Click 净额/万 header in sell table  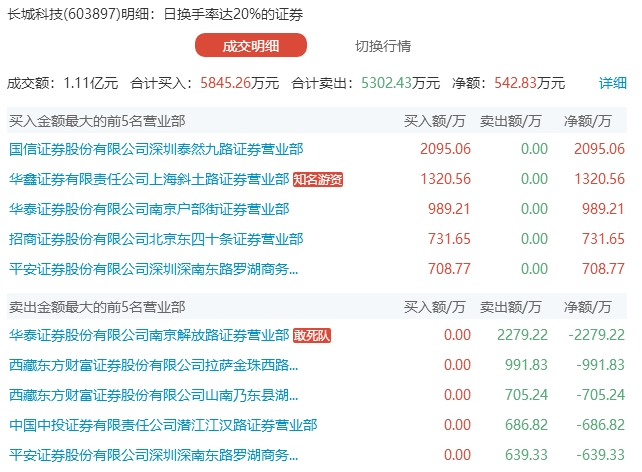click(x=588, y=307)
